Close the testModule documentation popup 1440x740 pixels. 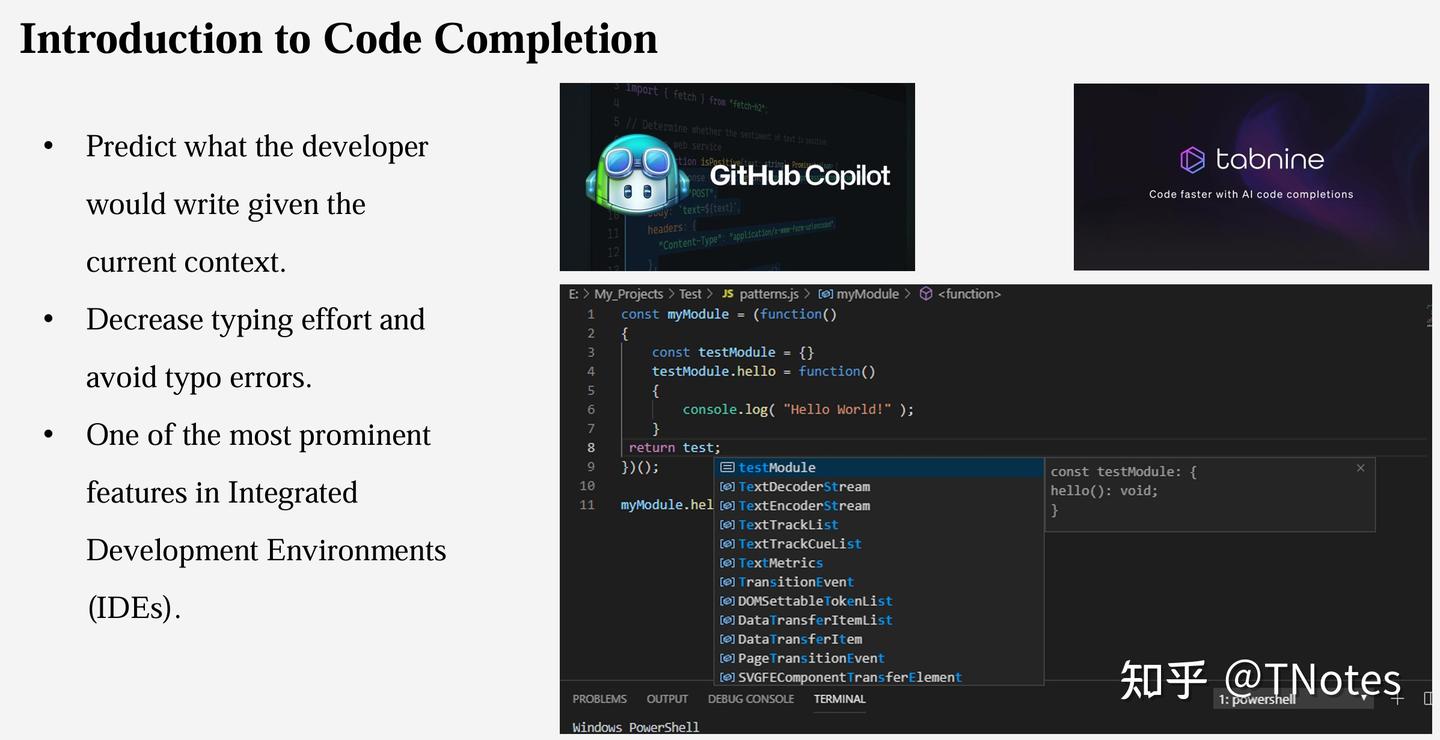click(1360, 468)
